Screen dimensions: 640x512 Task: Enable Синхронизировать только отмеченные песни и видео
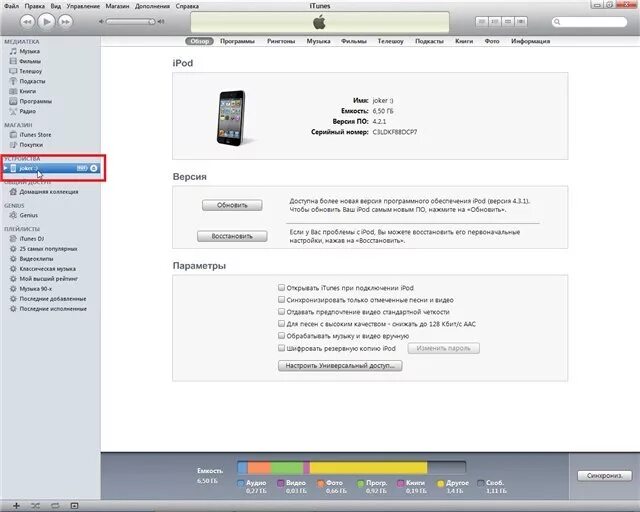(x=281, y=300)
